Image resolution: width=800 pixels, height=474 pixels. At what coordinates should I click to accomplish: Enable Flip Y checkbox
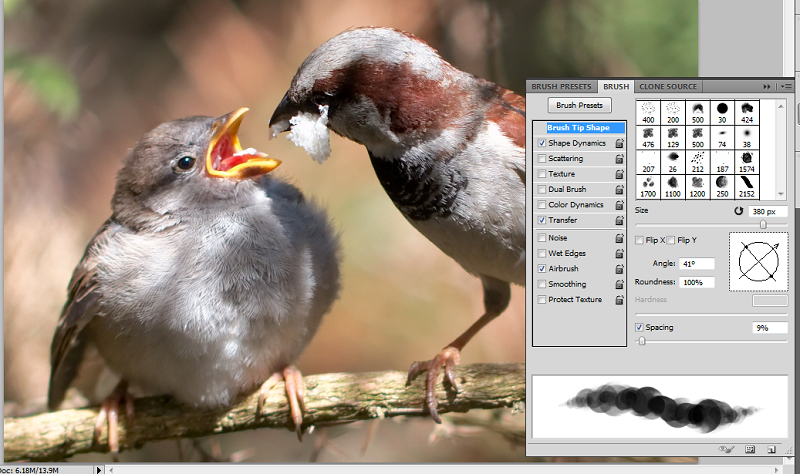click(x=670, y=240)
